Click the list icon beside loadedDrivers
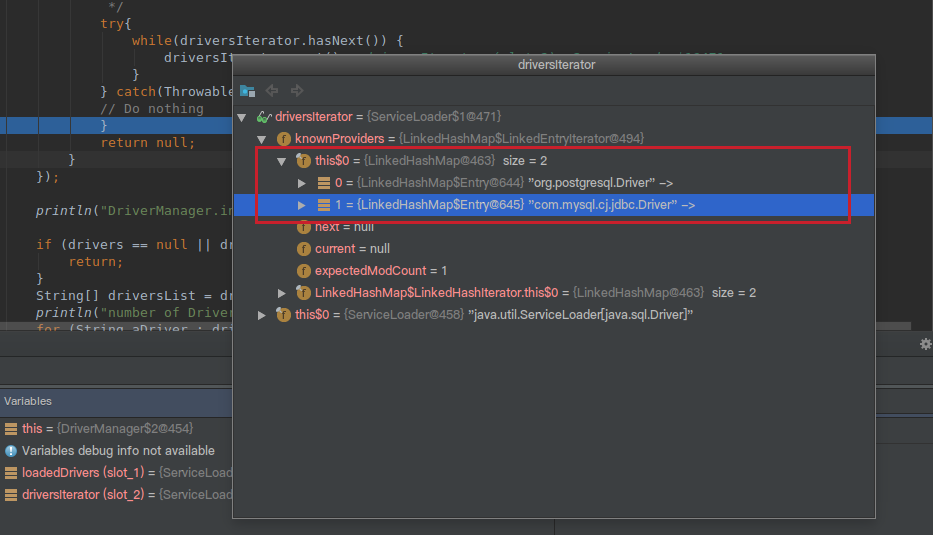The width and height of the screenshot is (933, 535). coord(11,473)
